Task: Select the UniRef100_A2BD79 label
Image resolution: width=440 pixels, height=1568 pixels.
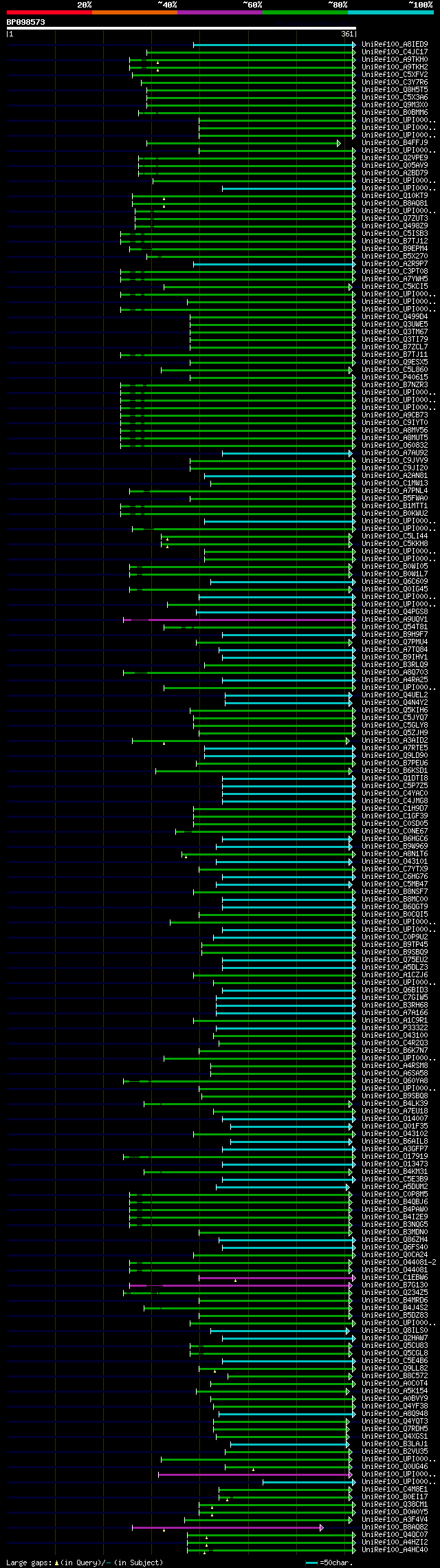Action: pyautogui.click(x=395, y=173)
